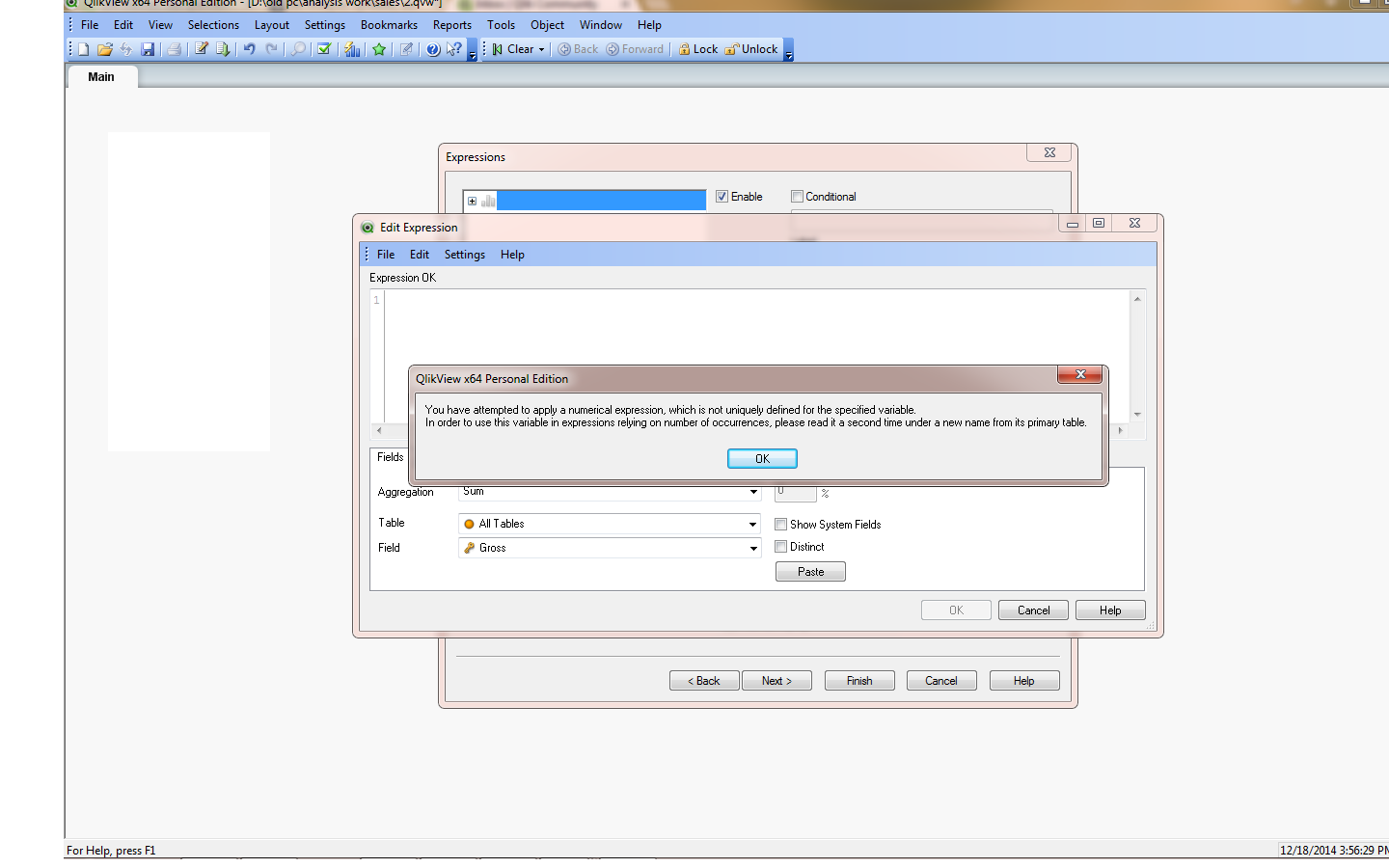Click the Refresh icon beside Open
This screenshot has width=1389, height=868.
[x=126, y=49]
